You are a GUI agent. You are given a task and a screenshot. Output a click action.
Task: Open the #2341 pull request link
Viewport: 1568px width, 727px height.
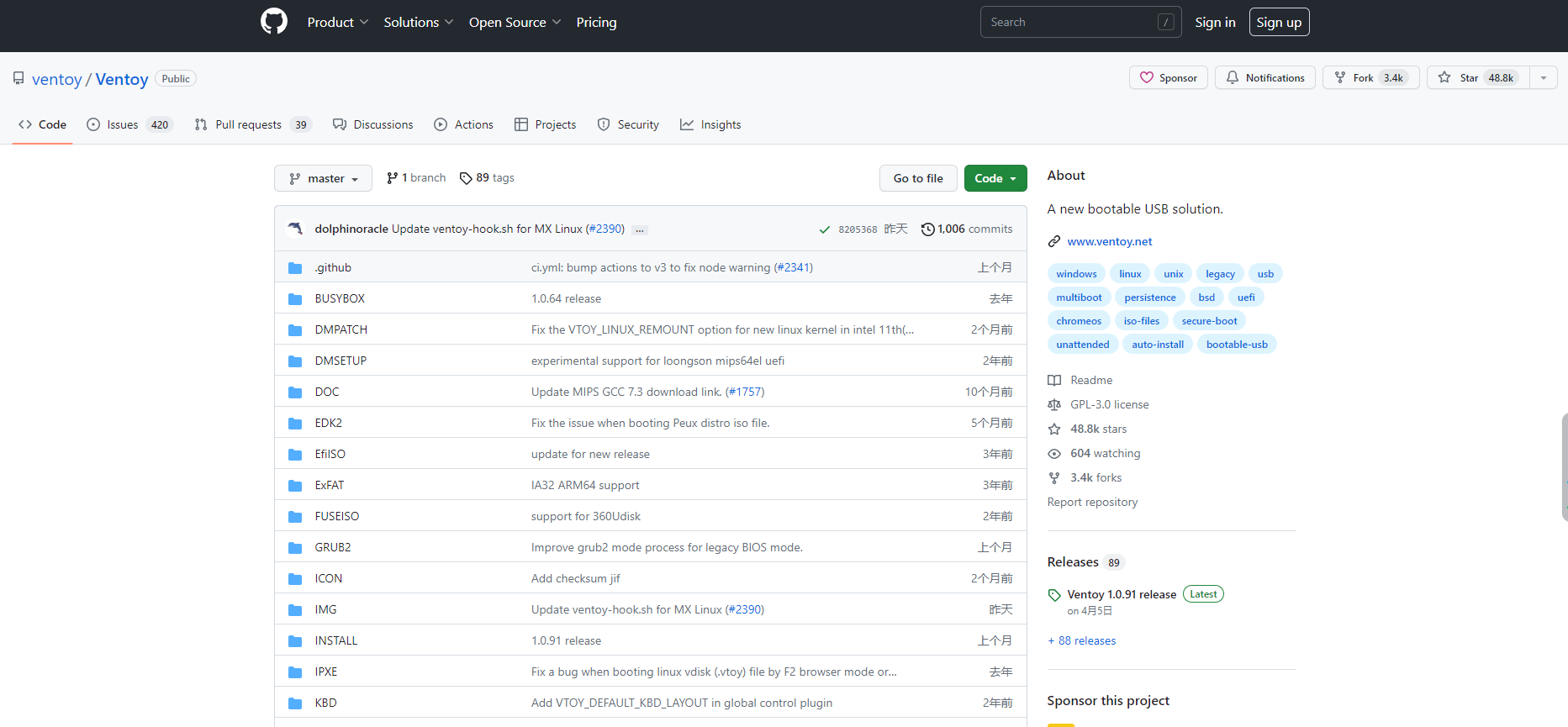pos(793,268)
